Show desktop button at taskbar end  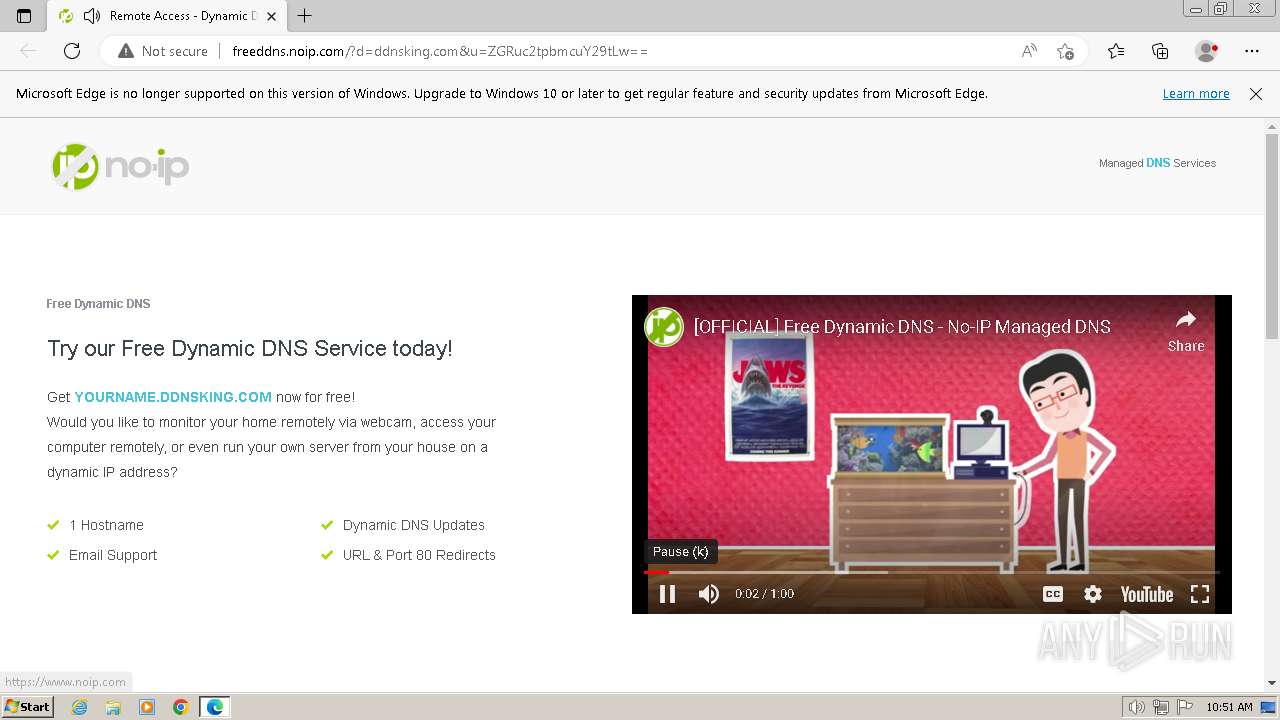1269,707
